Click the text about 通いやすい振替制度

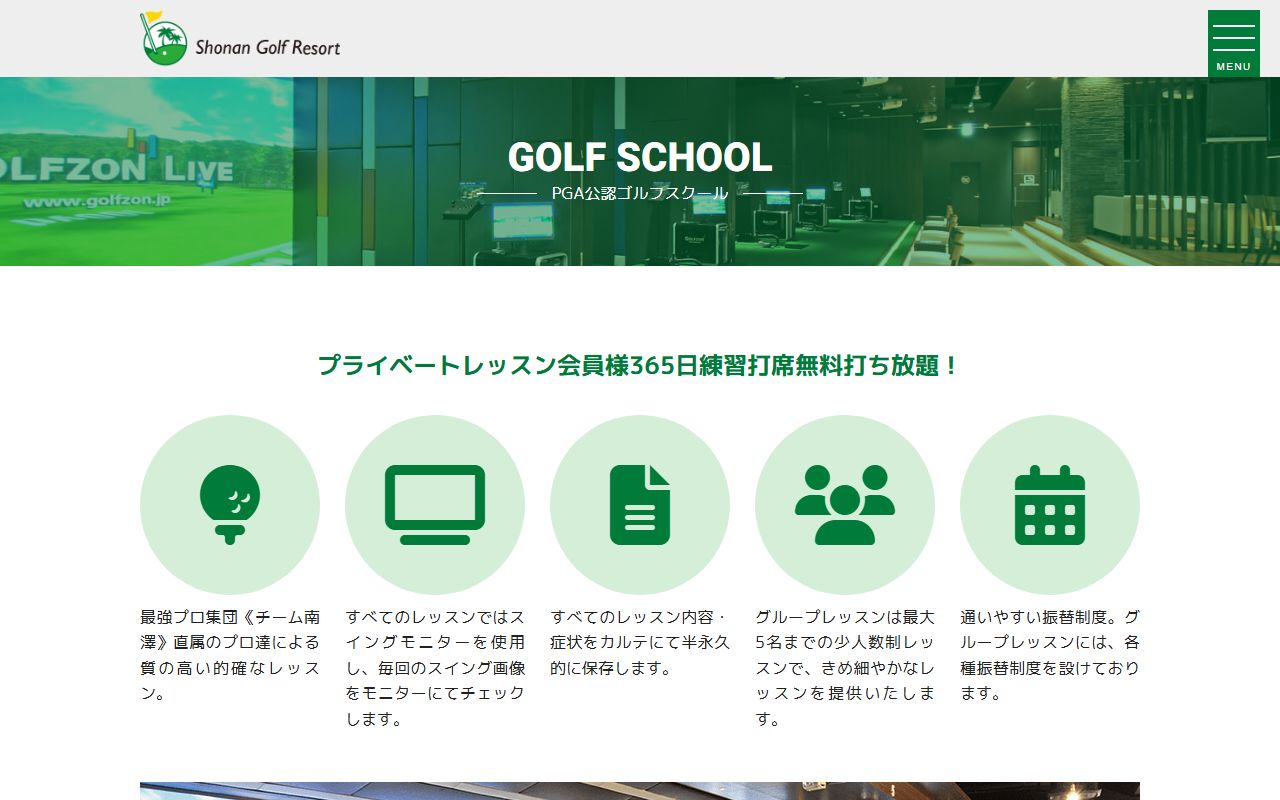[x=1050, y=655]
